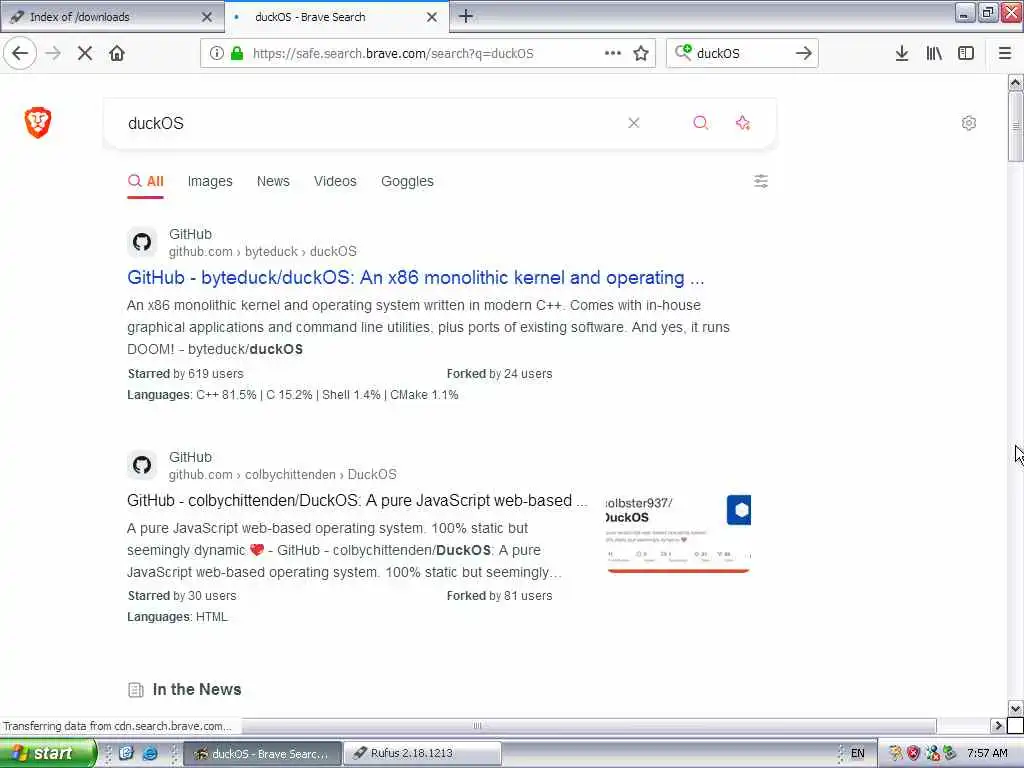This screenshot has height=768, width=1024.
Task: Click the colbychittenden result GitHub favicon
Action: point(142,465)
